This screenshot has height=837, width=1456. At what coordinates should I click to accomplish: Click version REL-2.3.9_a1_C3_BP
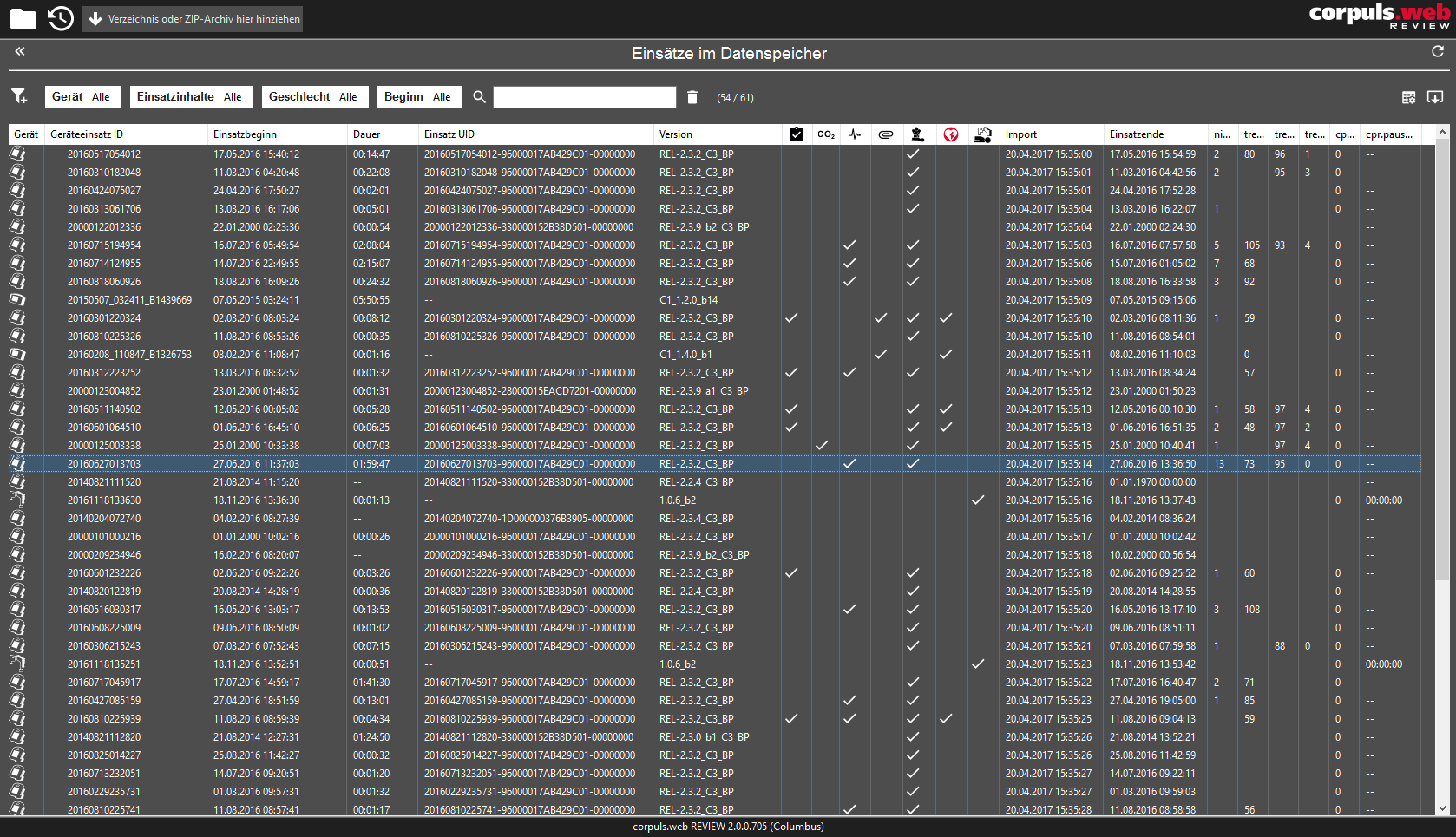pyautogui.click(x=704, y=390)
